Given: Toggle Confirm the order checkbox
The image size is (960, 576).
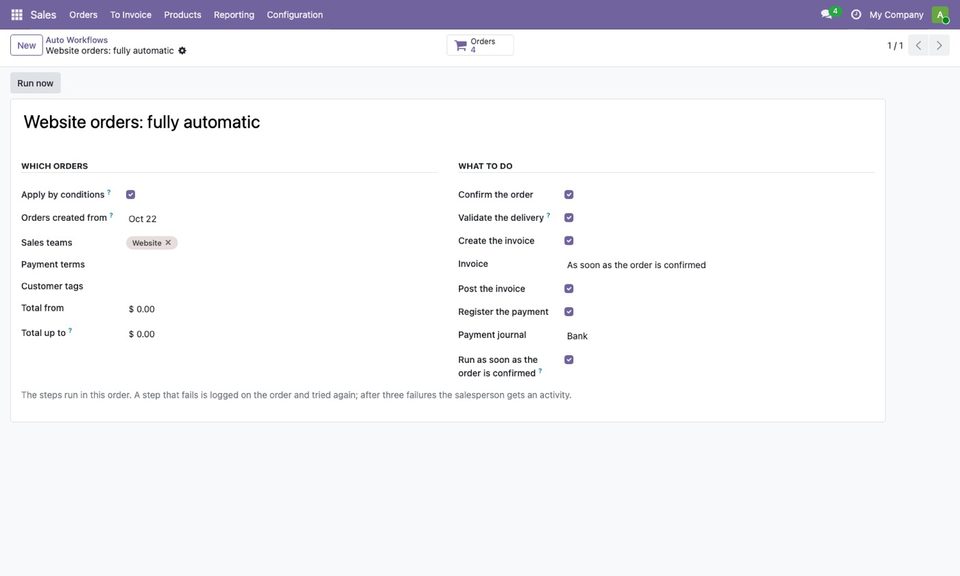Looking at the screenshot, I should coord(569,195).
